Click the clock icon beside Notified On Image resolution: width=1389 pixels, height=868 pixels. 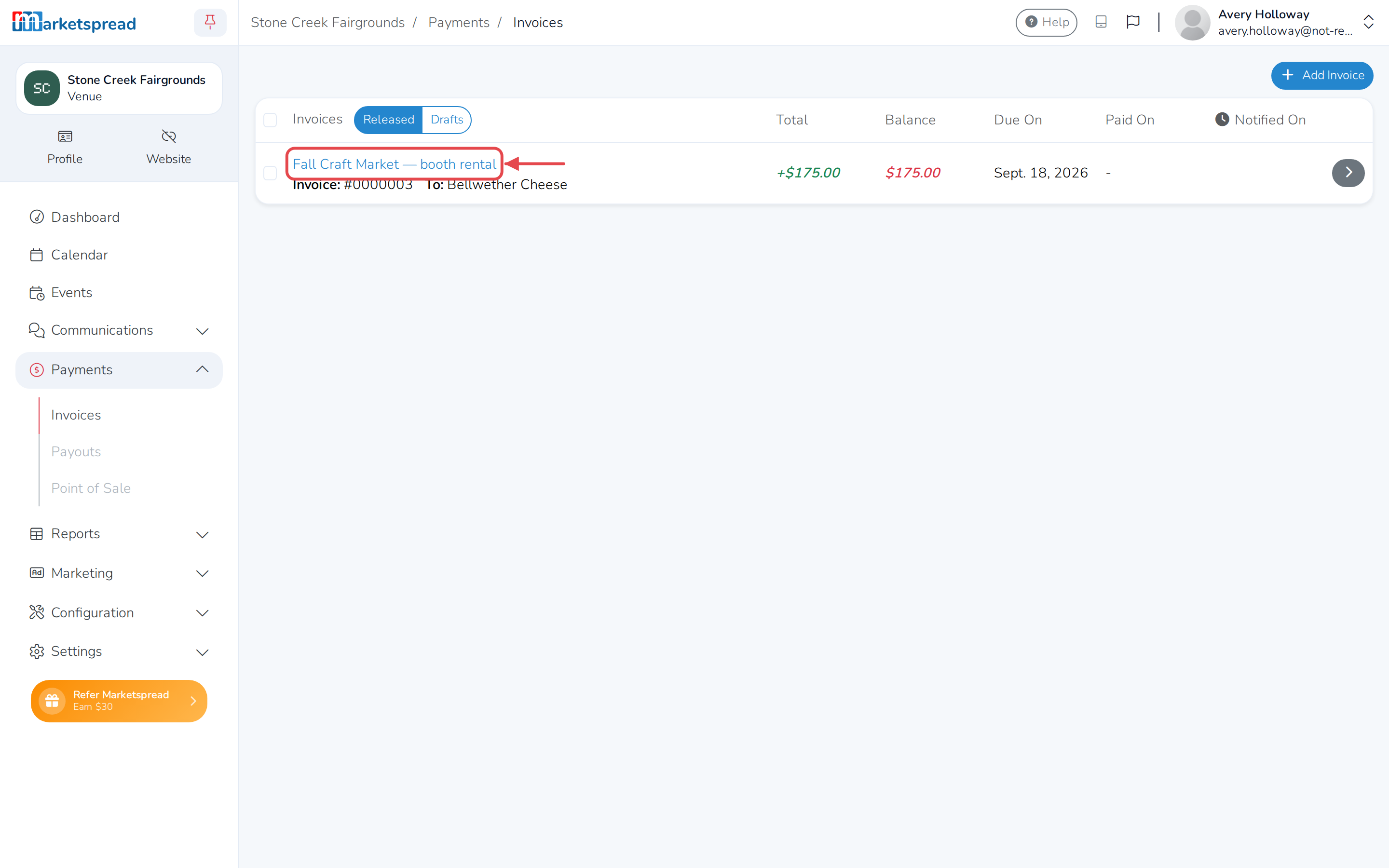1222,120
